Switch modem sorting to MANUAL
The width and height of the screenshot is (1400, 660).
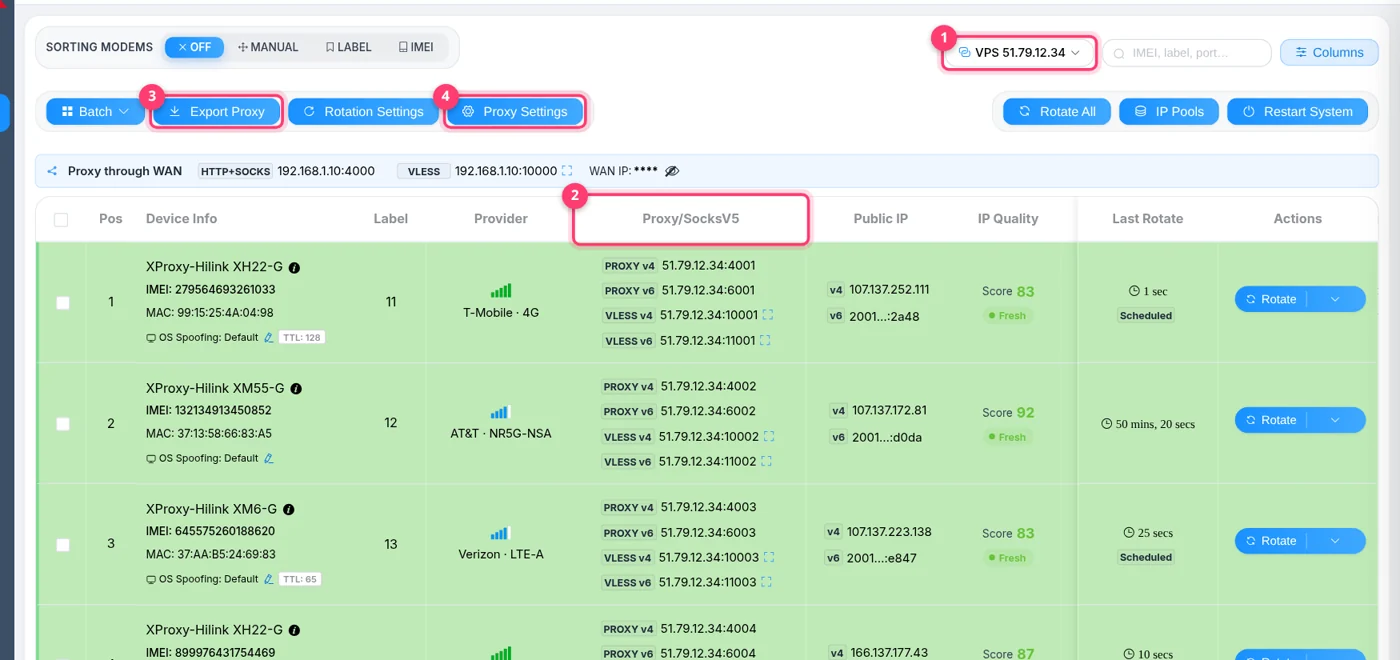coord(268,47)
